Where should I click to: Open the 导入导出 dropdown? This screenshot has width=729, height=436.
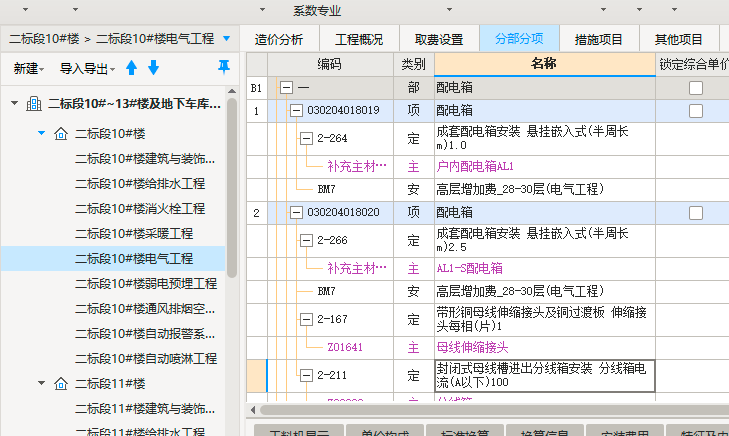87,69
